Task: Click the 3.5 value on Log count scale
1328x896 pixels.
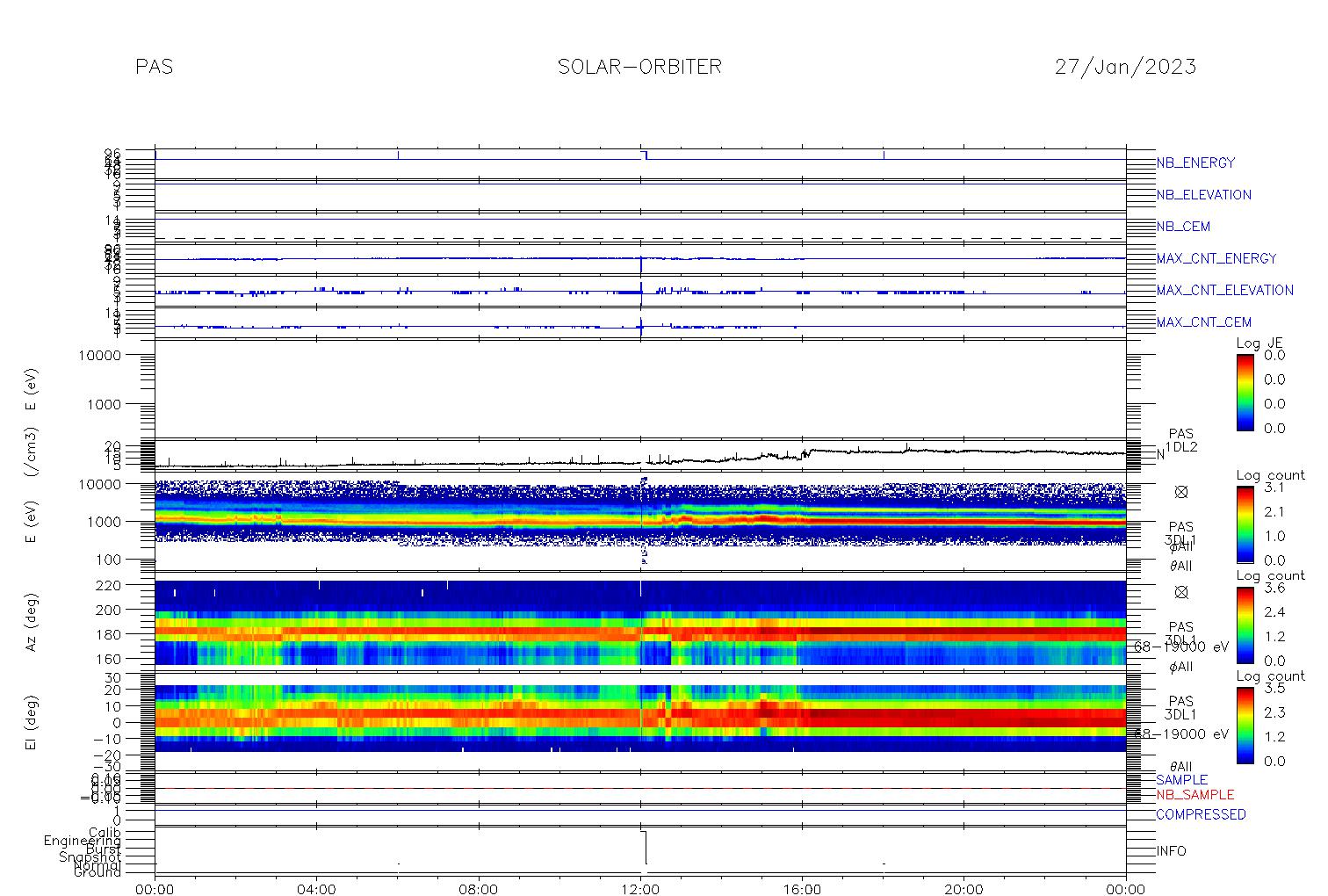Action: (x=1274, y=687)
